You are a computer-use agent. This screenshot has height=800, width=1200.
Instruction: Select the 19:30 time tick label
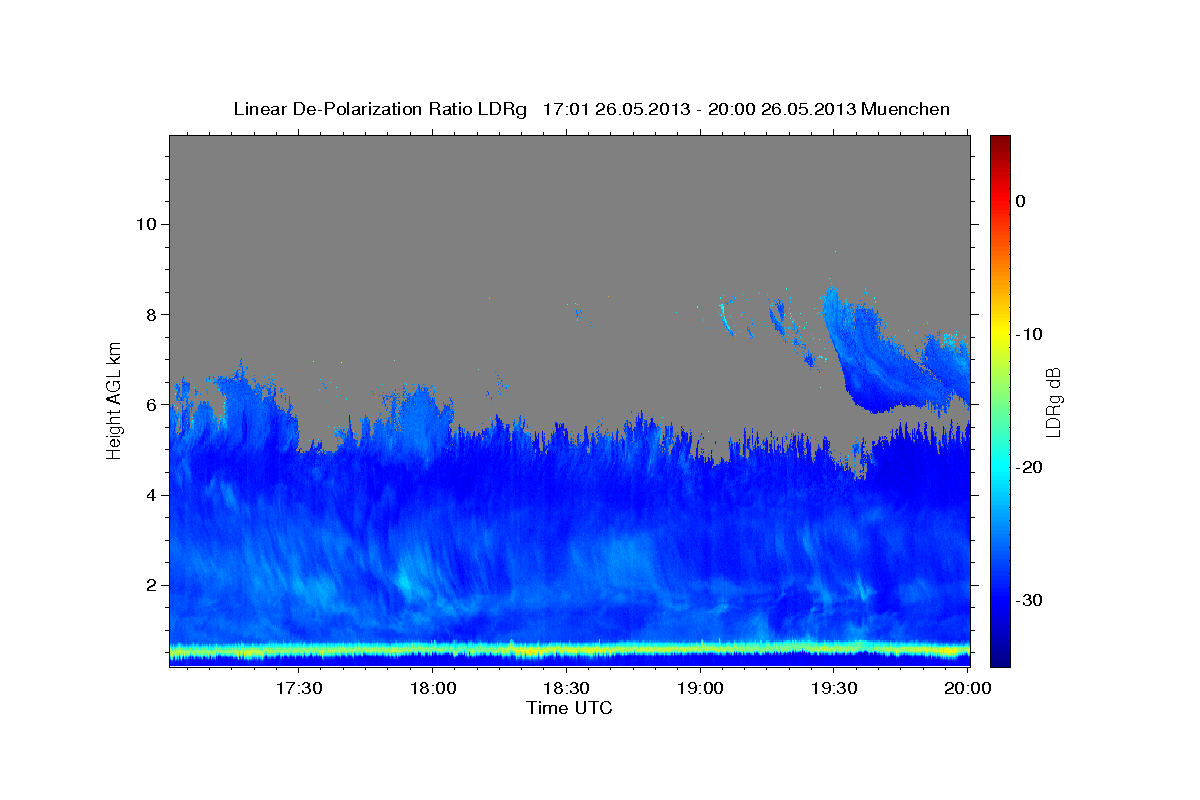834,688
